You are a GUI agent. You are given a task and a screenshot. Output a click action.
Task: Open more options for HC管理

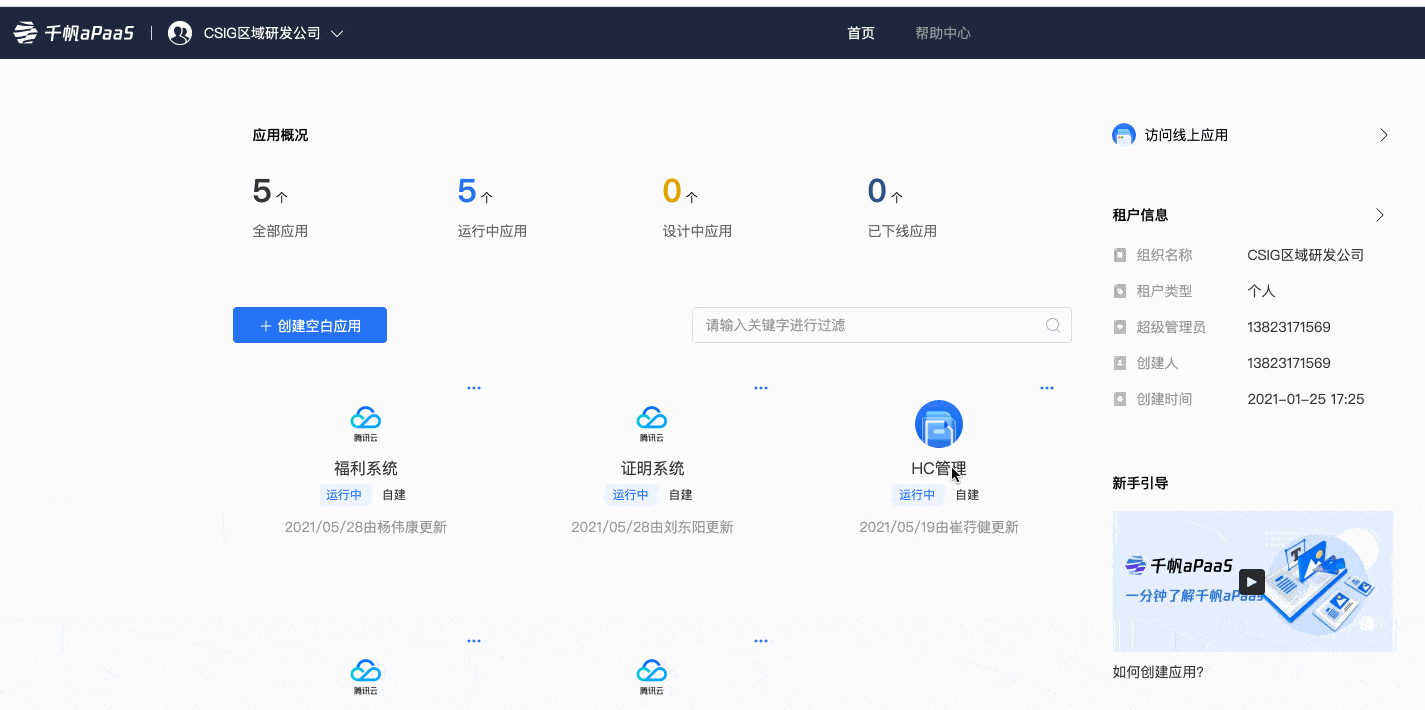[x=1047, y=388]
